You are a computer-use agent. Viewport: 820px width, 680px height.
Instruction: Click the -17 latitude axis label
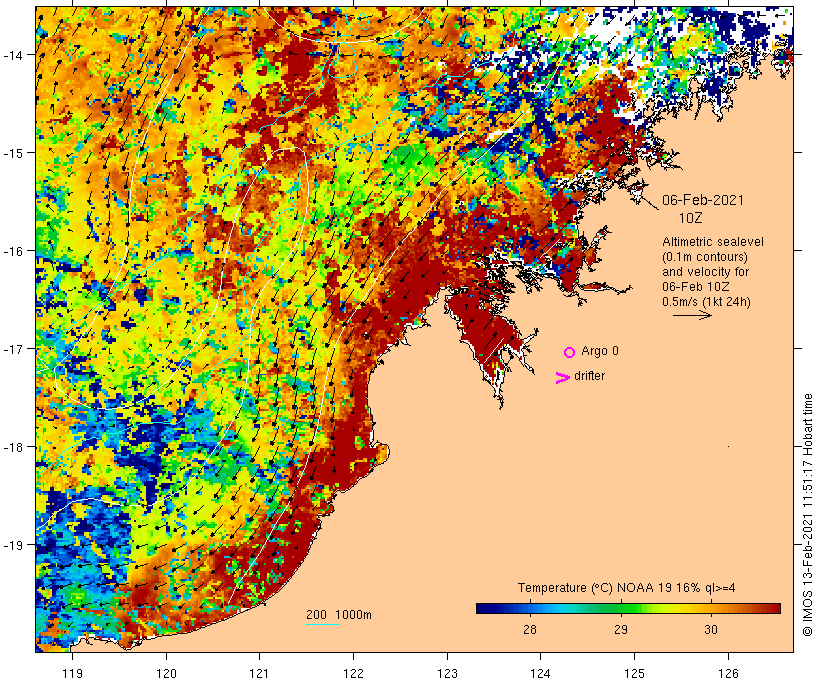[12, 349]
